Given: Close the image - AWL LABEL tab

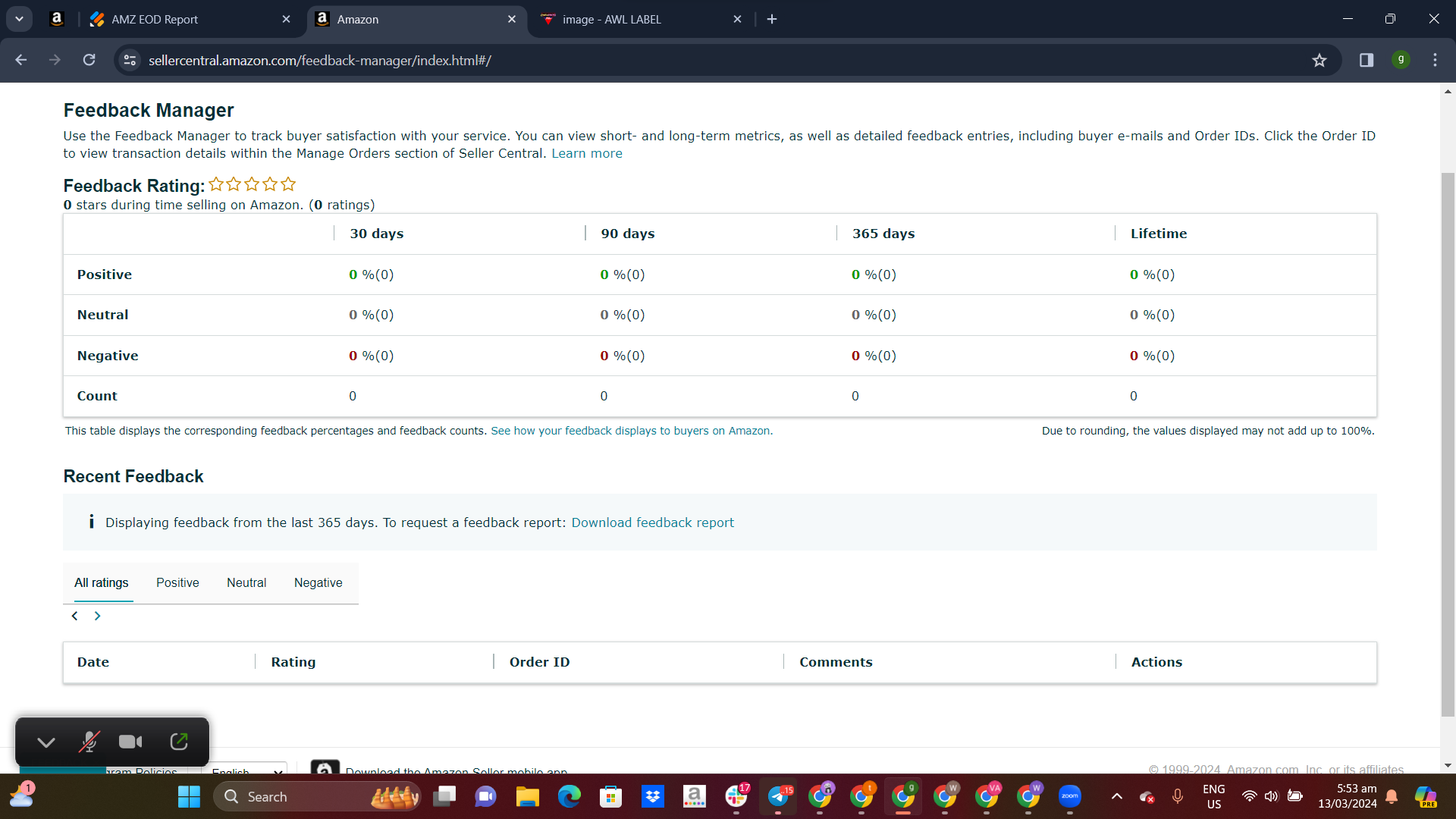Looking at the screenshot, I should pyautogui.click(x=737, y=19).
